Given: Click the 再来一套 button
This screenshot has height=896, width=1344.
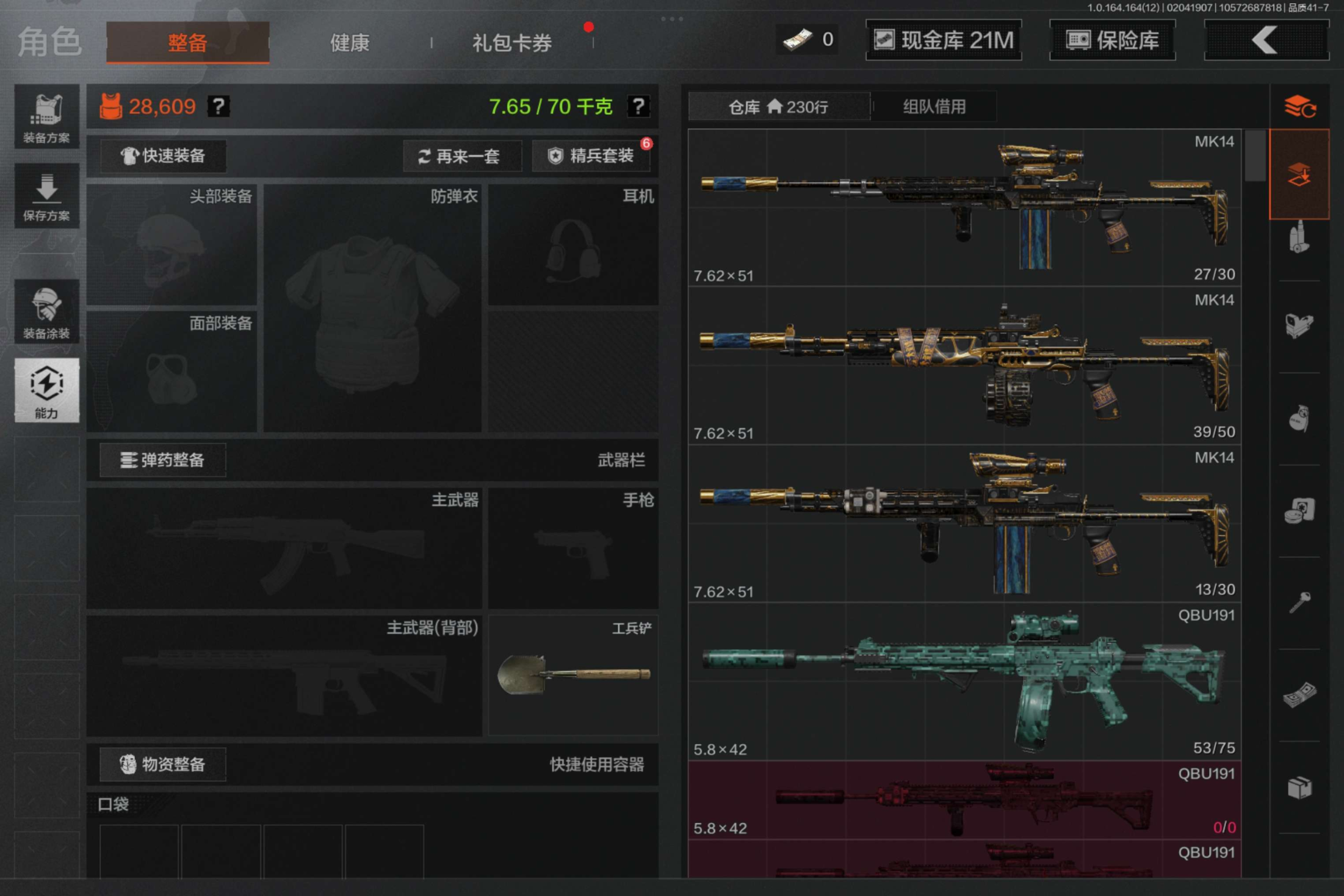Looking at the screenshot, I should point(462,156).
